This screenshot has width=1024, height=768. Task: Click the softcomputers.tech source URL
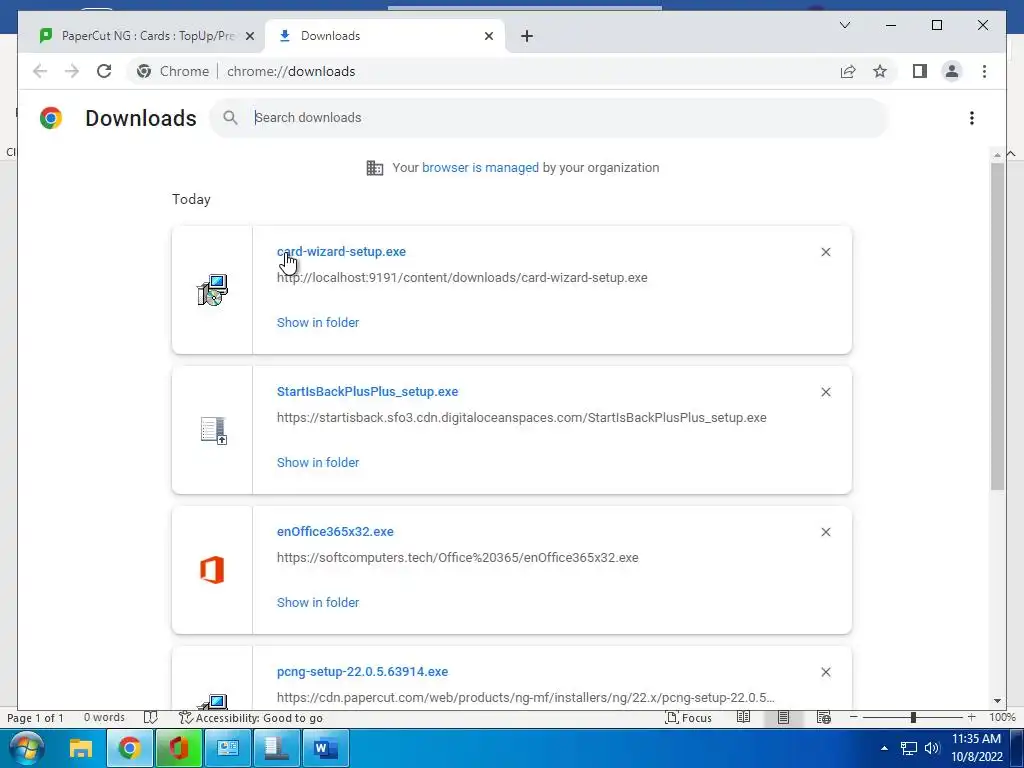[457, 558]
